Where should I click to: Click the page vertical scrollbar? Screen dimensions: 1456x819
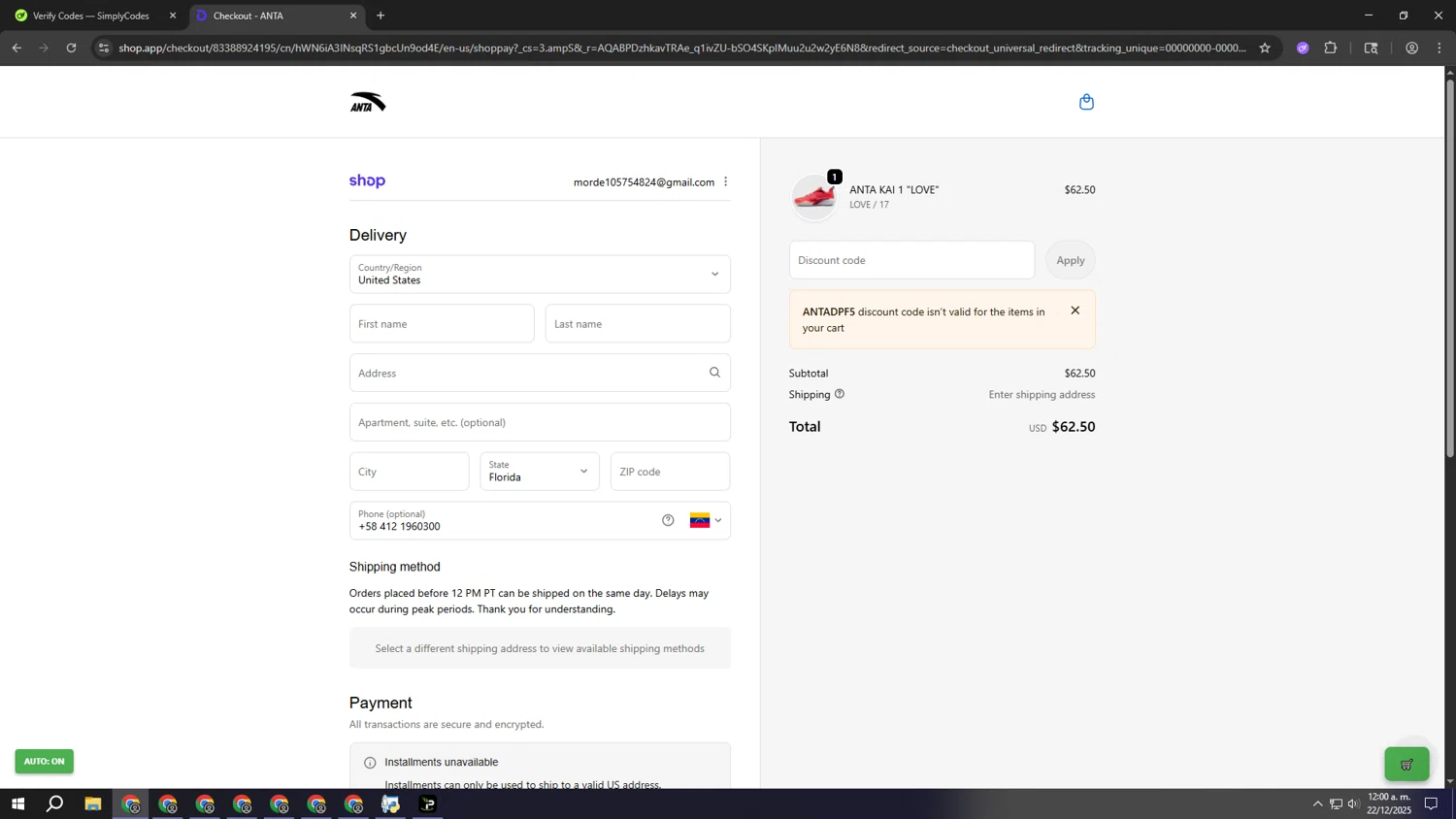click(x=1450, y=268)
